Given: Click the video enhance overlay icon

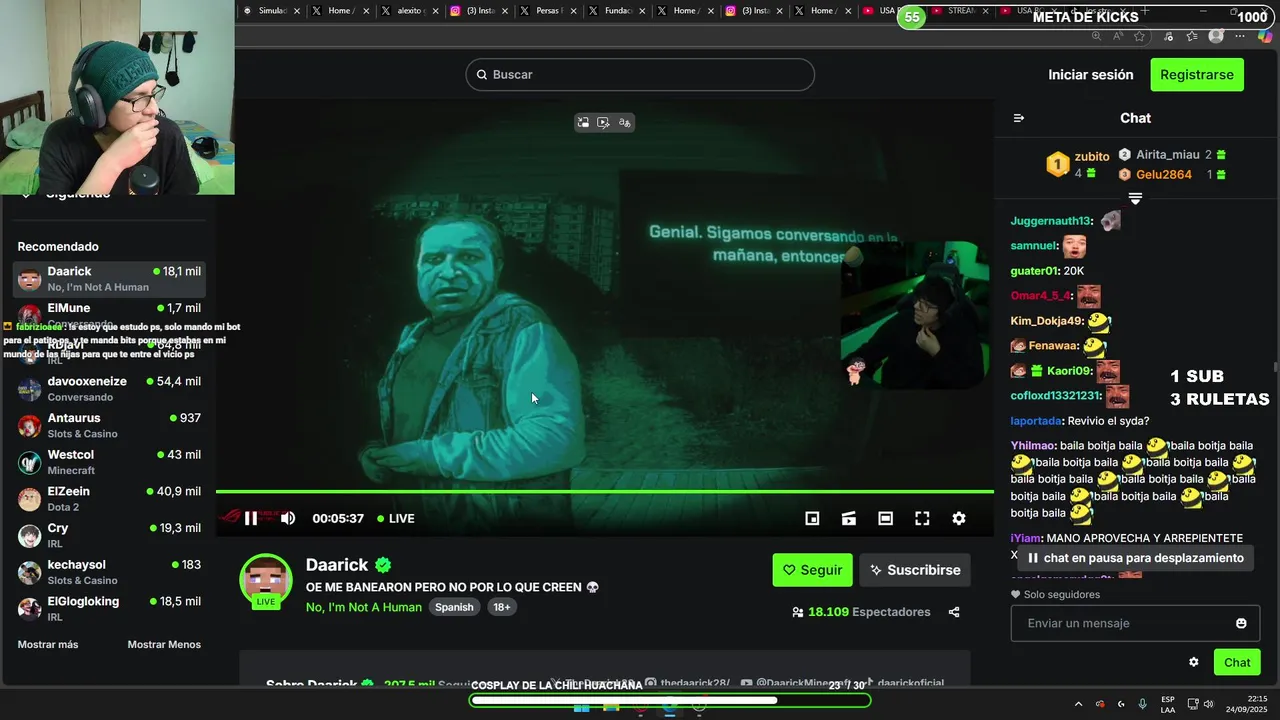Looking at the screenshot, I should tap(603, 122).
